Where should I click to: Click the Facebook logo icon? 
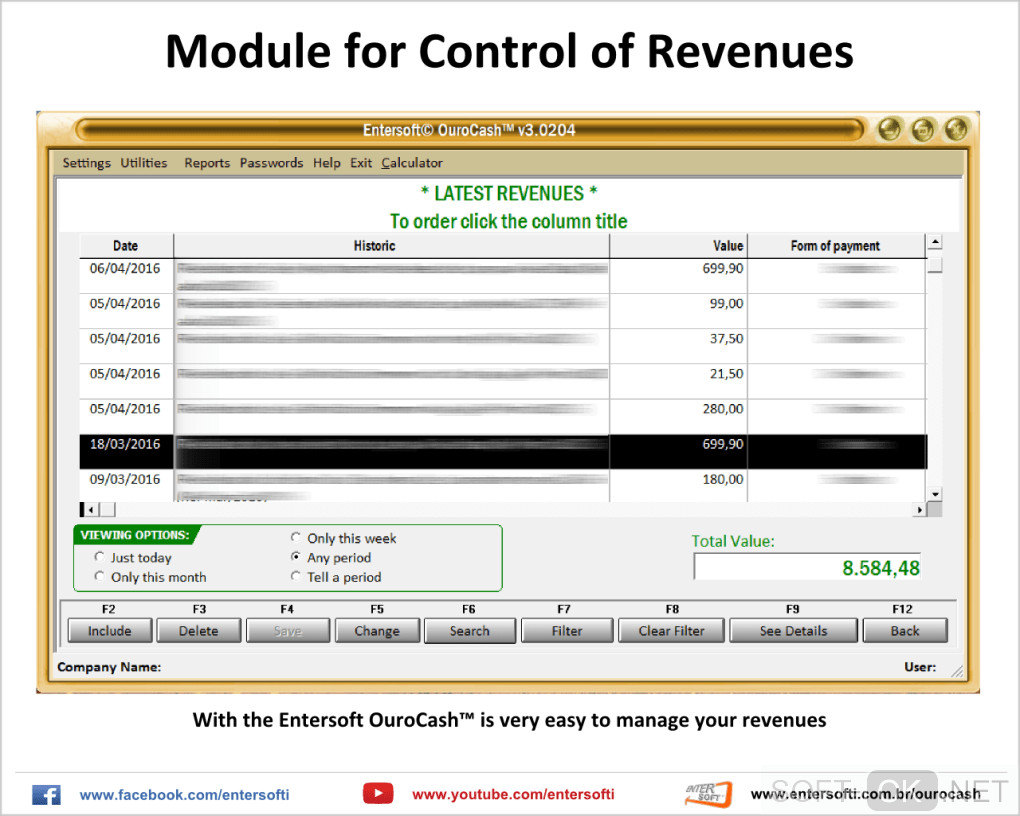pyautogui.click(x=46, y=795)
